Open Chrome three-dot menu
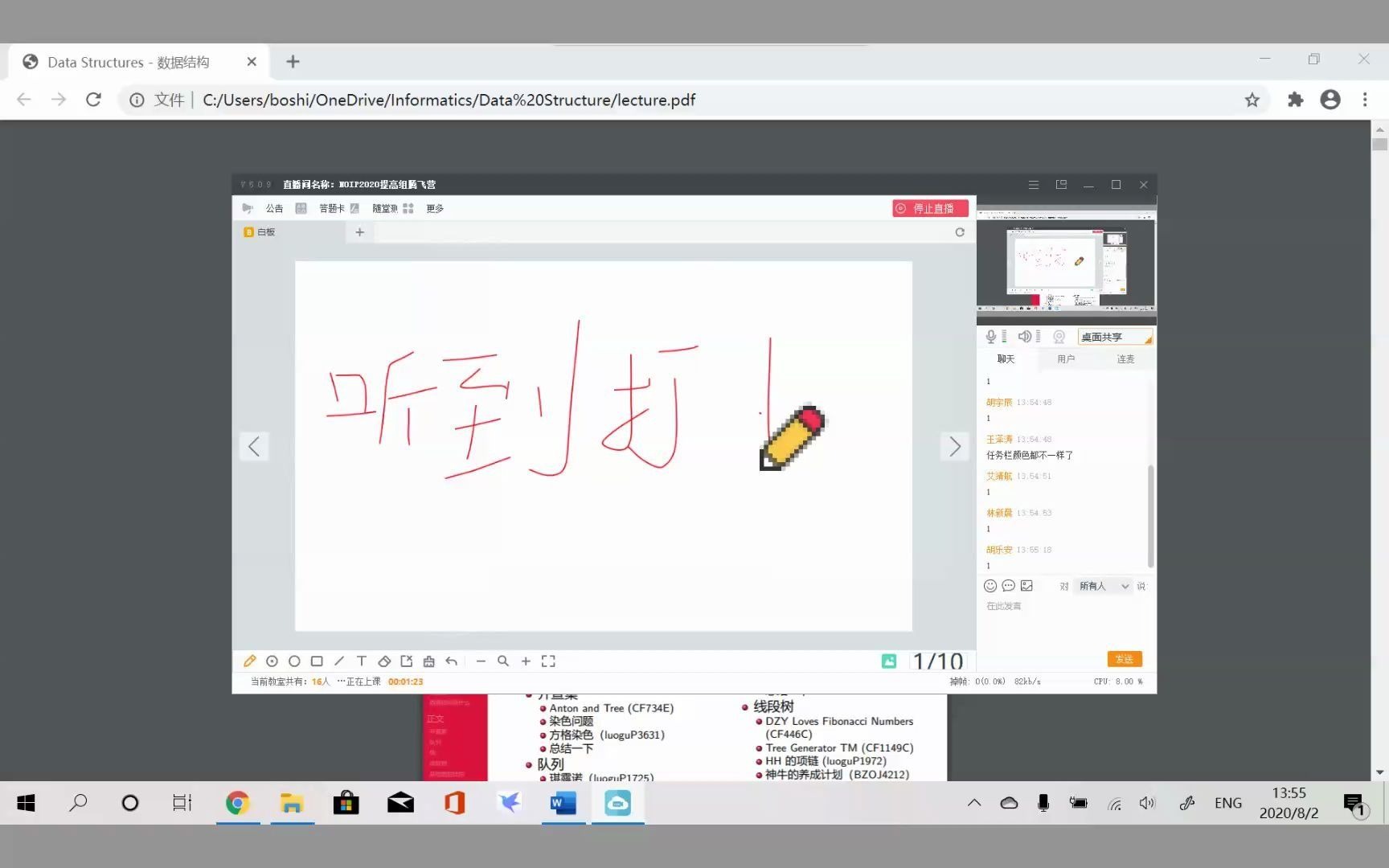The height and width of the screenshot is (868, 1389). tap(1365, 100)
